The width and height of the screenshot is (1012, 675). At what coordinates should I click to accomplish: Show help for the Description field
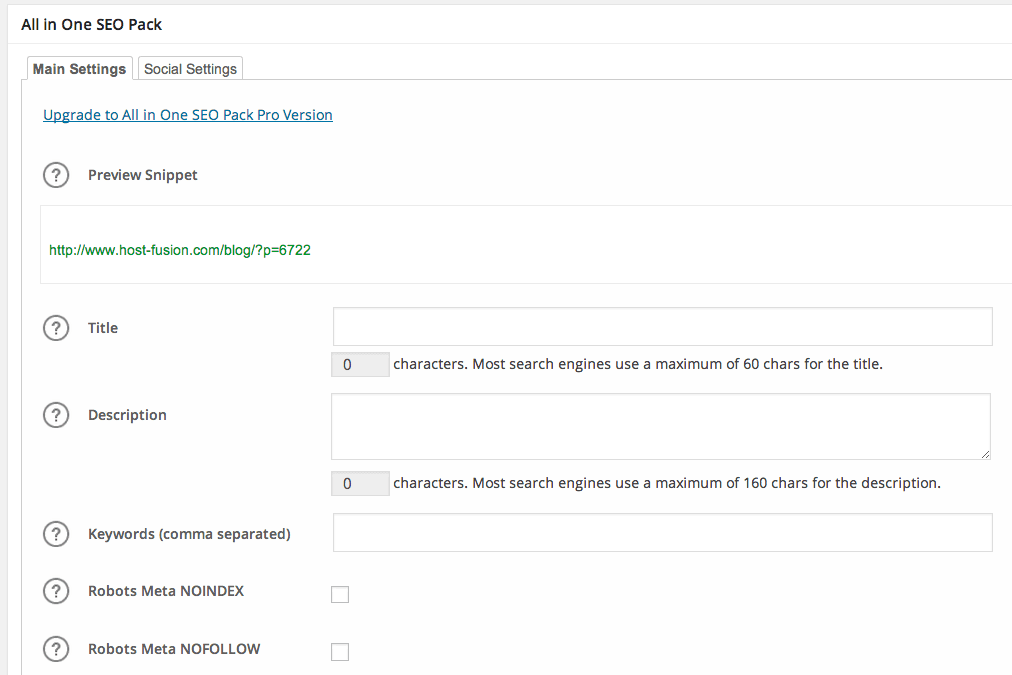tap(56, 415)
